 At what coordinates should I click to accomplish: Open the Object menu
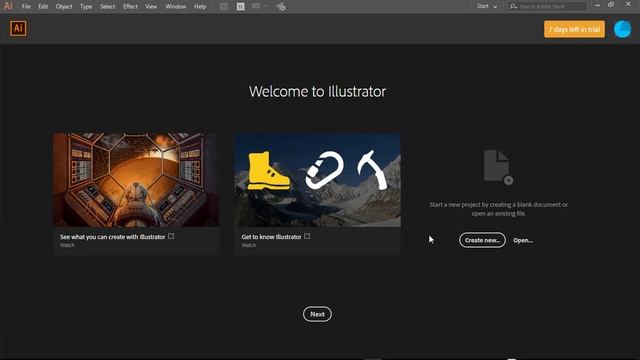point(64,7)
